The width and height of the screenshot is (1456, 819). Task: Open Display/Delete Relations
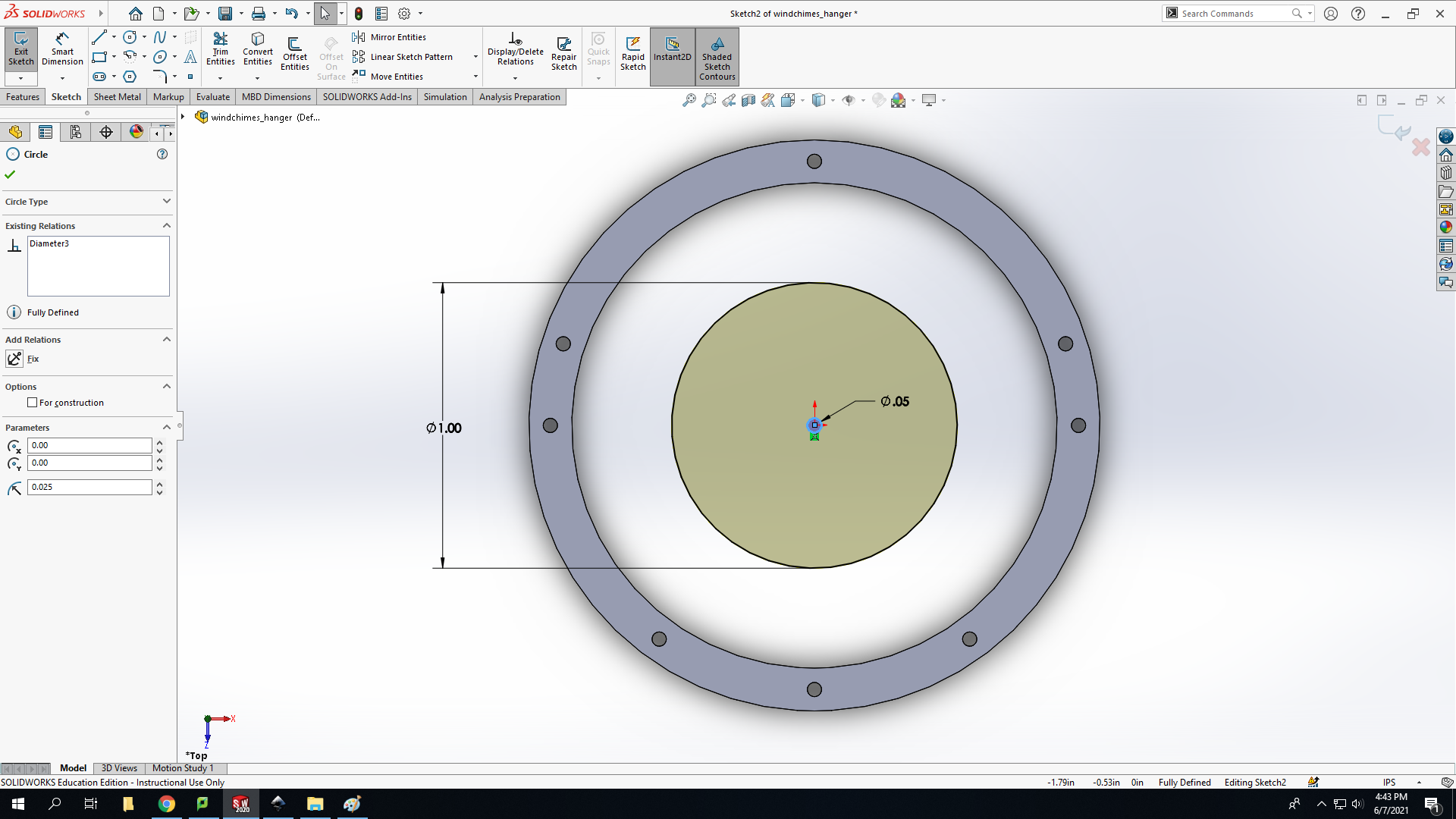click(515, 50)
